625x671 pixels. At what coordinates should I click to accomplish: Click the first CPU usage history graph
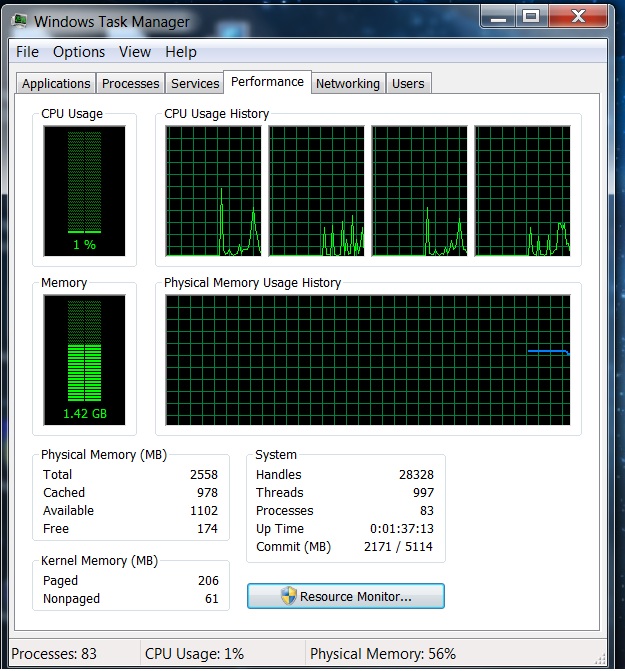tap(213, 191)
